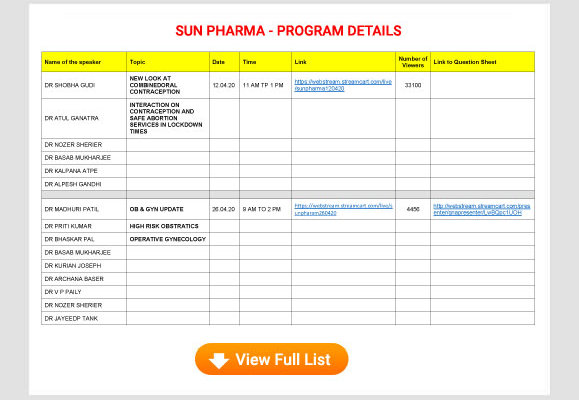579x400 pixels.
Task: Click the DR ATUL GANATRA name cell
Action: point(84,118)
